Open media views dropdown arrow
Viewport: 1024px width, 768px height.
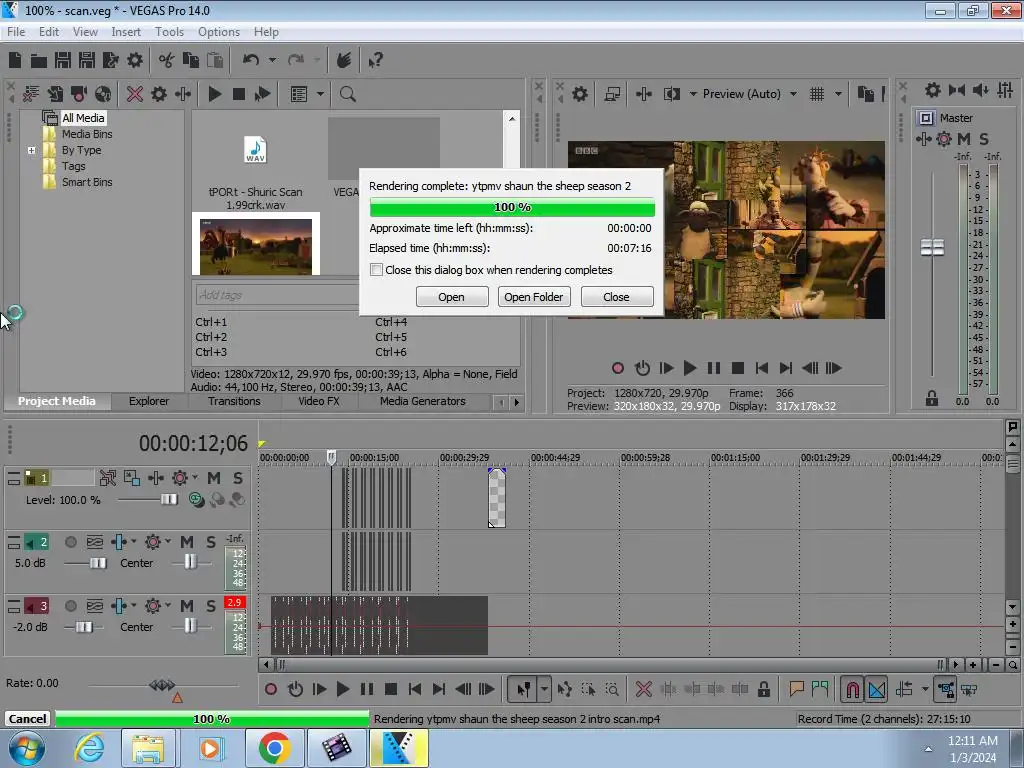tap(320, 94)
